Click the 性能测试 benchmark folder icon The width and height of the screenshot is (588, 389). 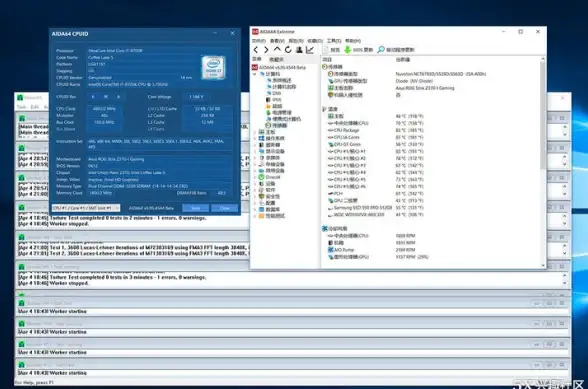coord(261,216)
